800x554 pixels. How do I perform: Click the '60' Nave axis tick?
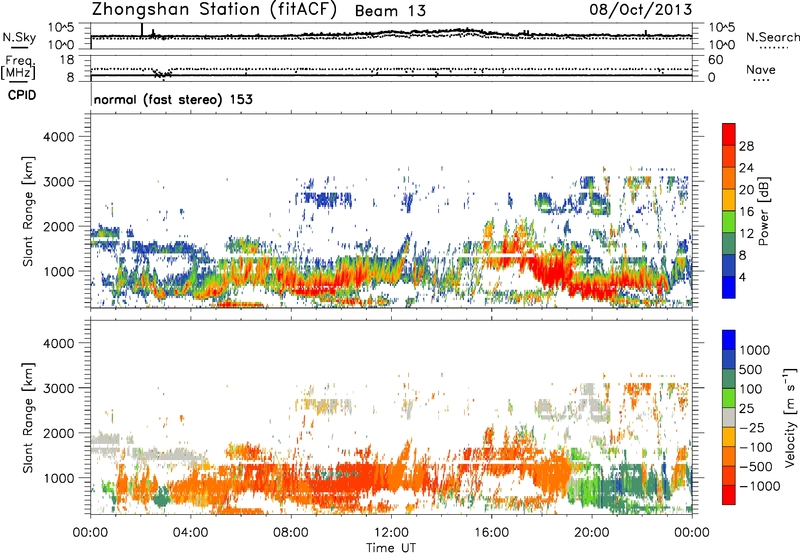(715, 60)
